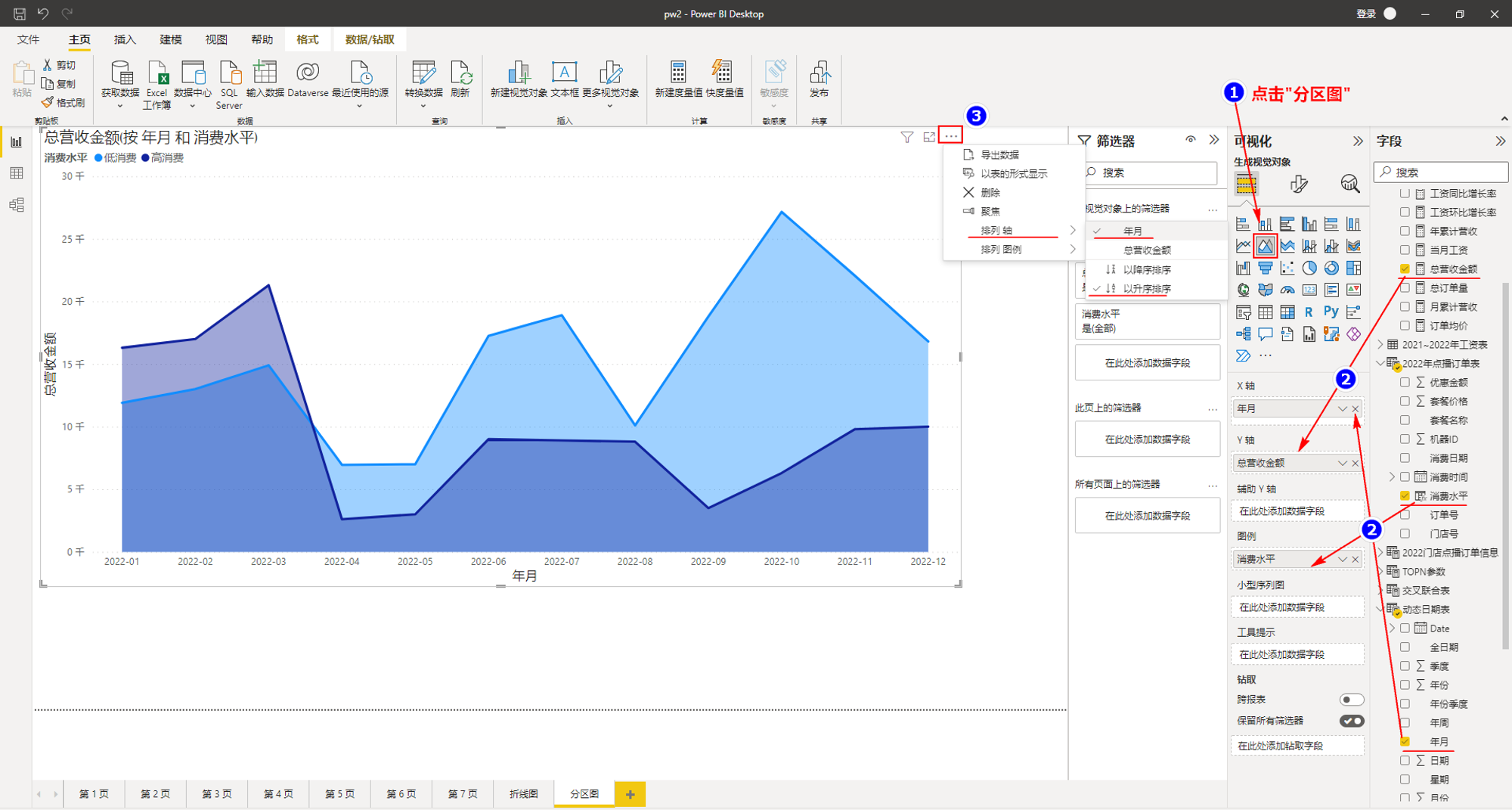Click the 新建度量值 ribbon button
Image resolution: width=1512 pixels, height=810 pixels.
(678, 81)
